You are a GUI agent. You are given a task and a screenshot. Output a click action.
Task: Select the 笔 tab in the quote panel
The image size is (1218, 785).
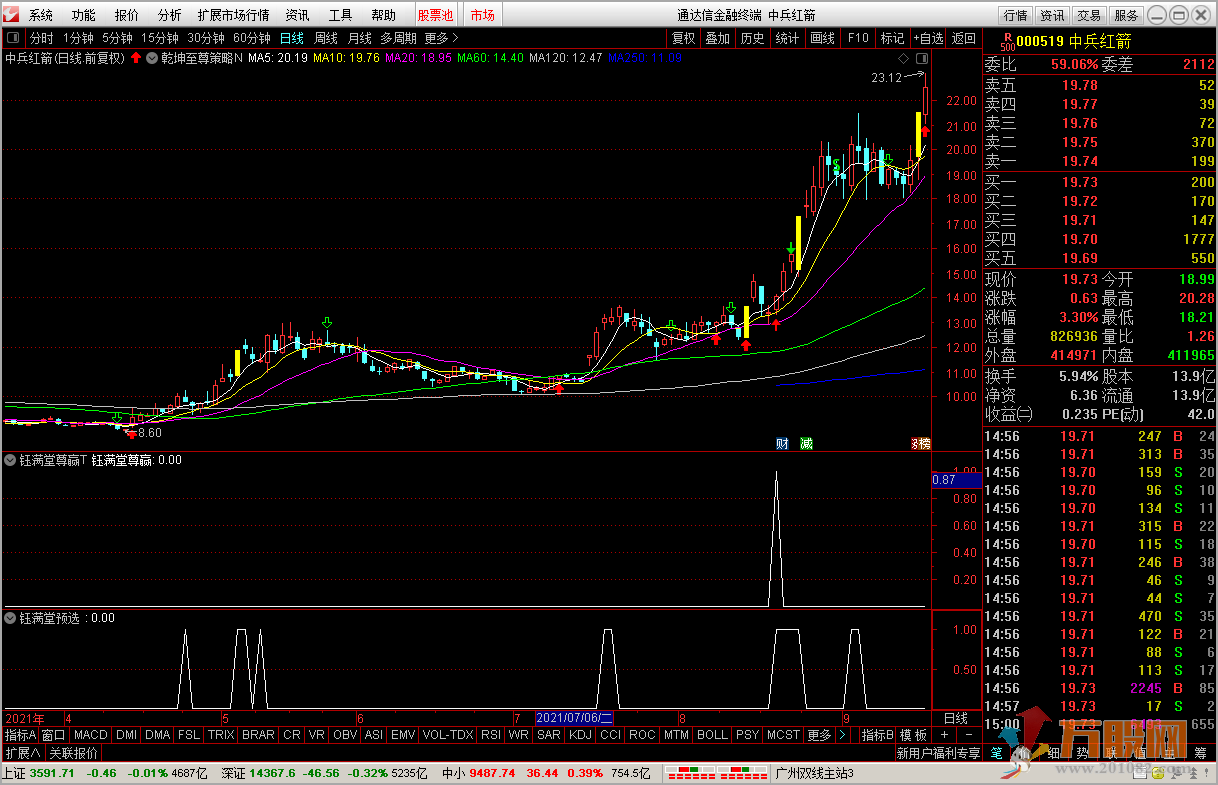pos(996,753)
